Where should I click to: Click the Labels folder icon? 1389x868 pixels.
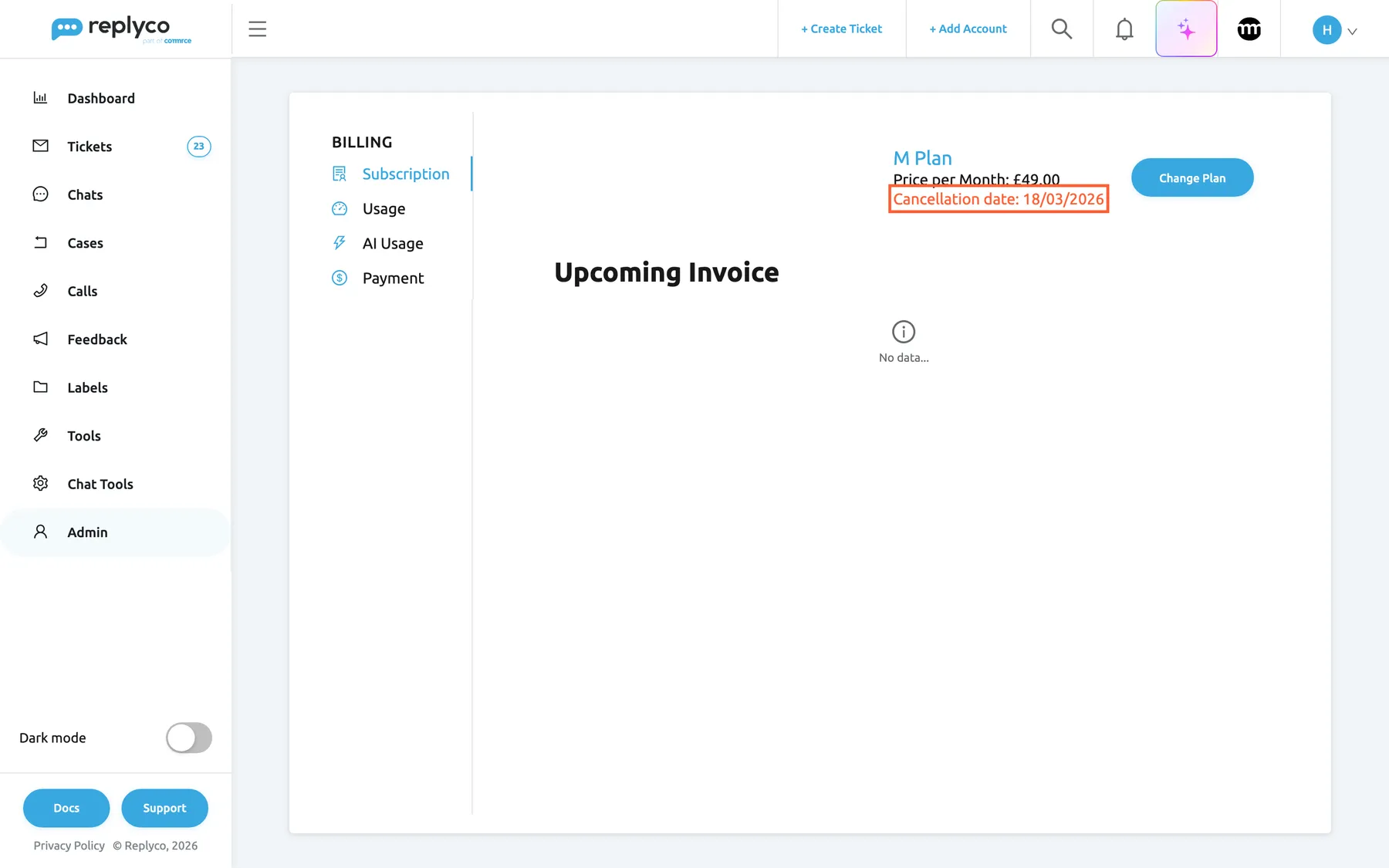[40, 387]
